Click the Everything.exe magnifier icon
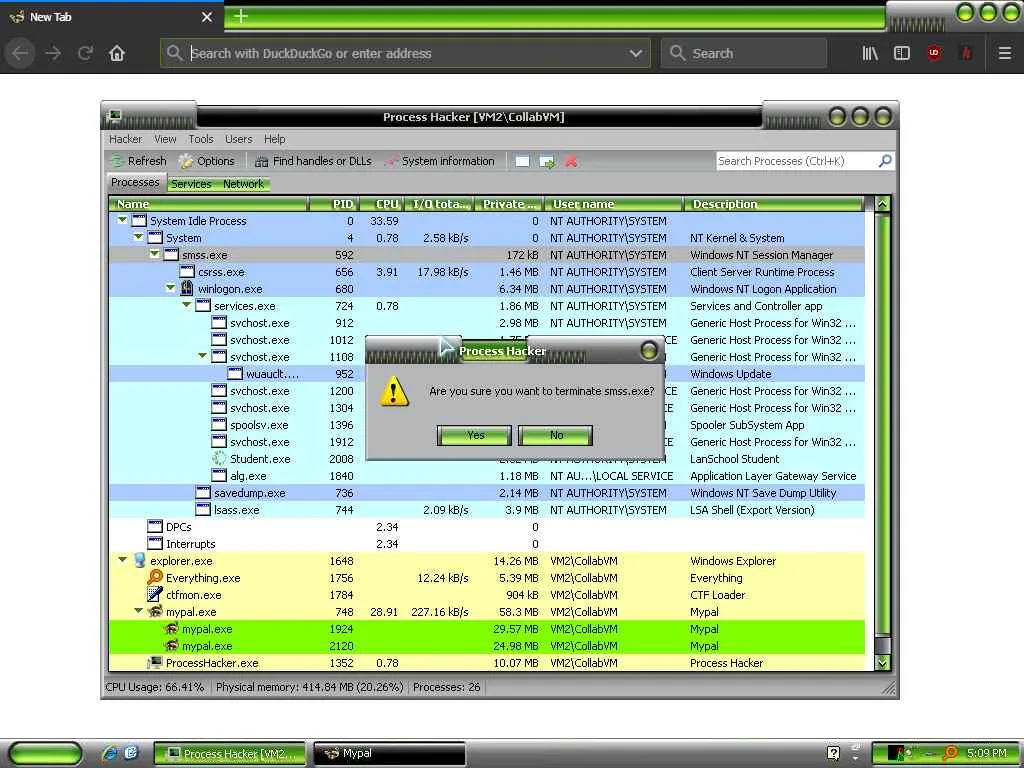 [x=155, y=577]
